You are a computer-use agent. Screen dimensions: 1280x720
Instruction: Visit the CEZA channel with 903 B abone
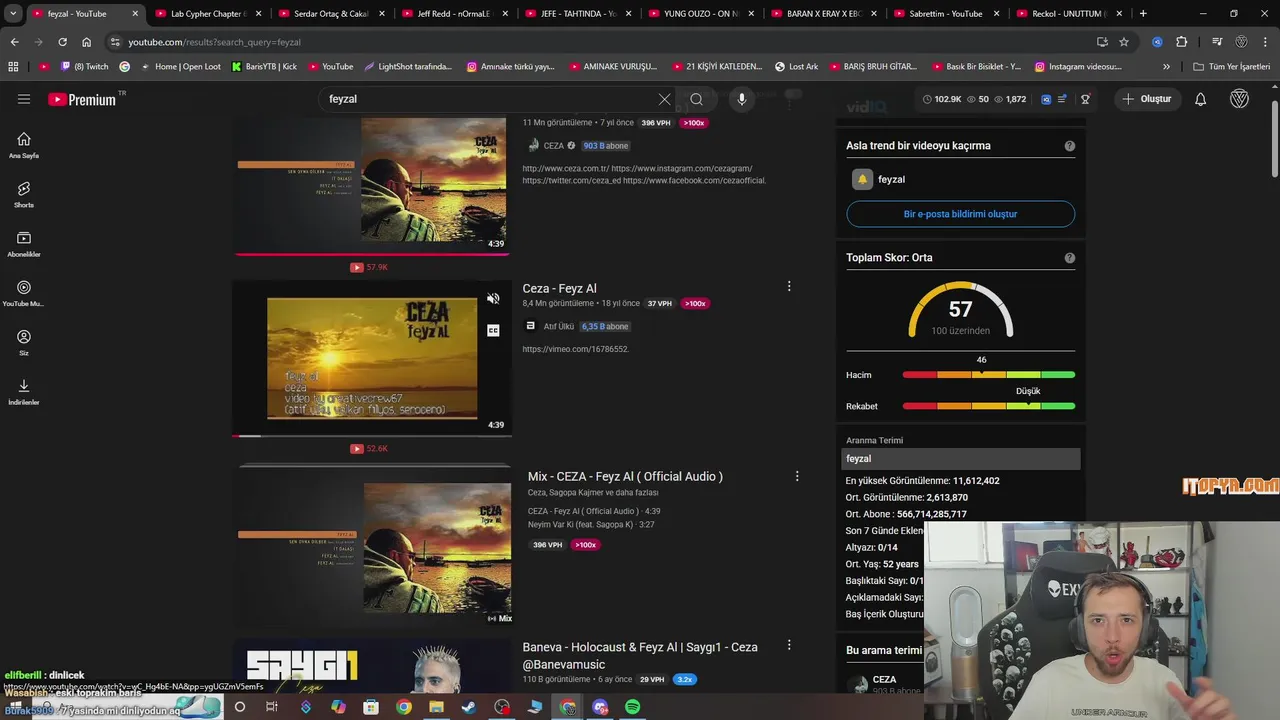tap(553, 145)
